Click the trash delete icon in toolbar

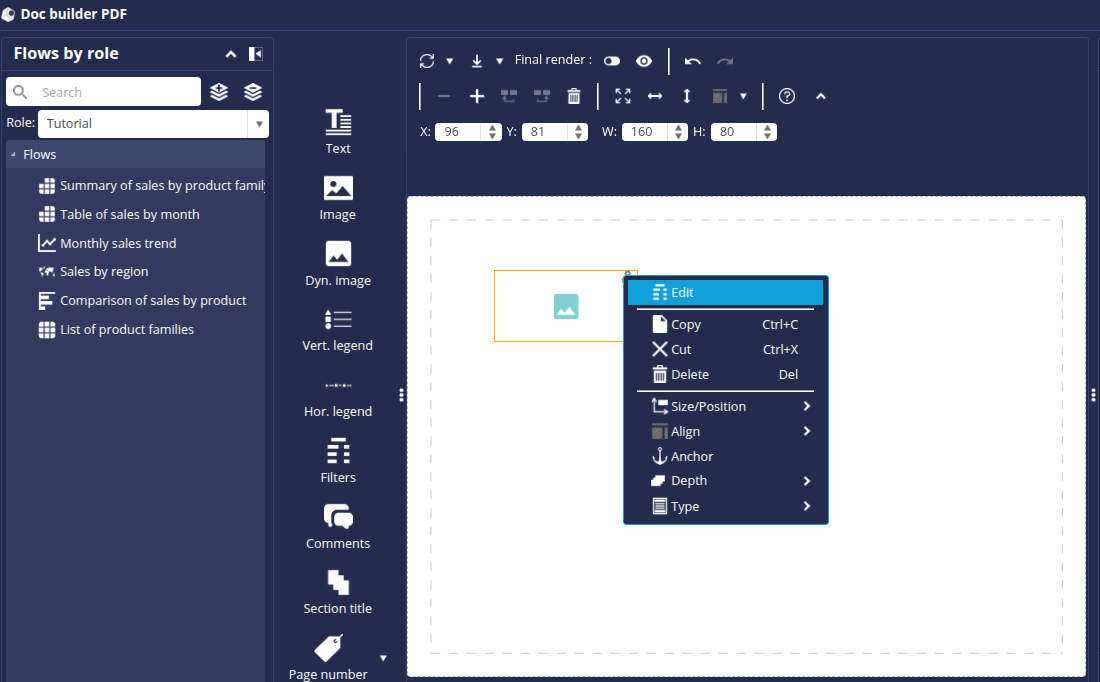[574, 96]
